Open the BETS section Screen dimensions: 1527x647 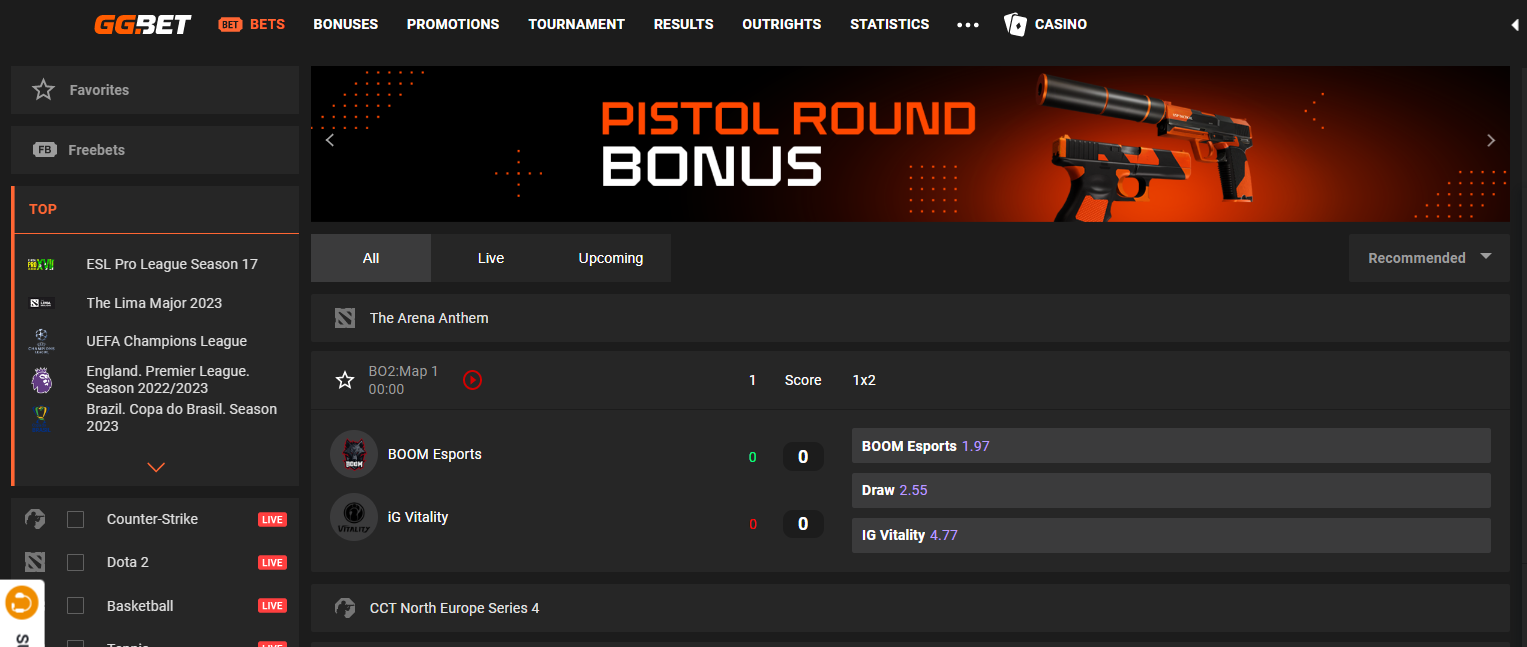pyautogui.click(x=267, y=24)
